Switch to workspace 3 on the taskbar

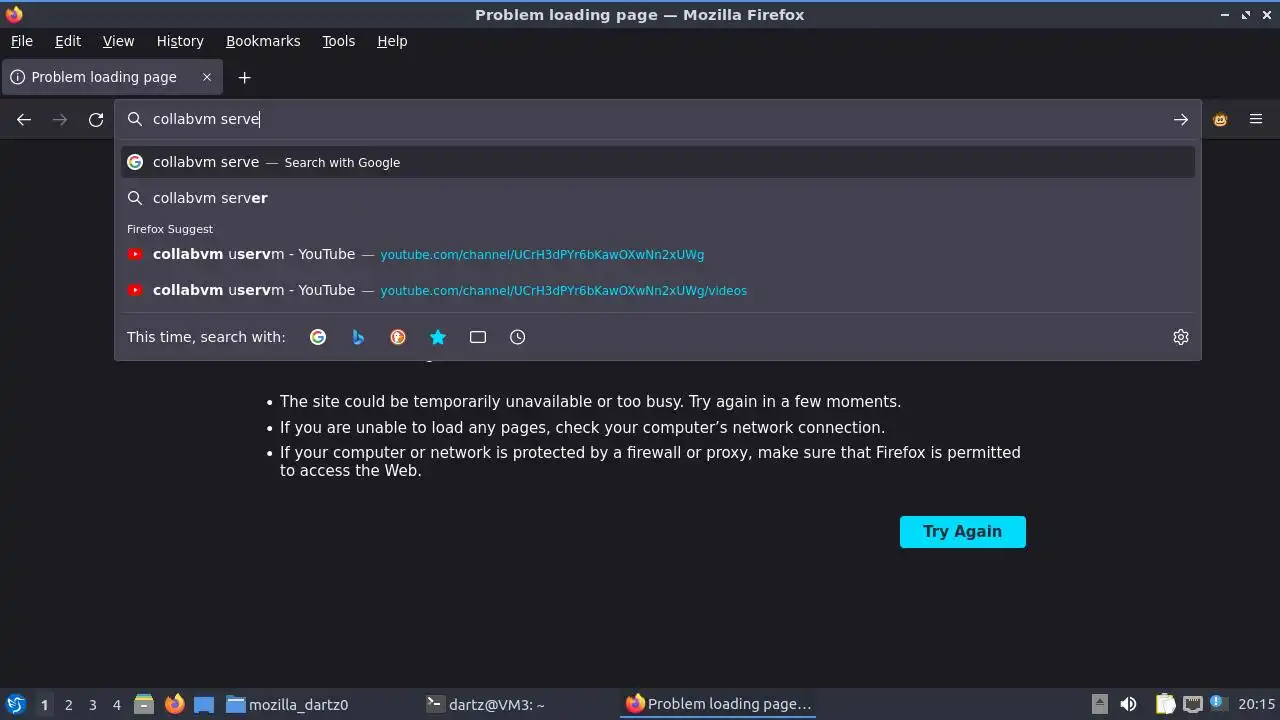point(92,705)
